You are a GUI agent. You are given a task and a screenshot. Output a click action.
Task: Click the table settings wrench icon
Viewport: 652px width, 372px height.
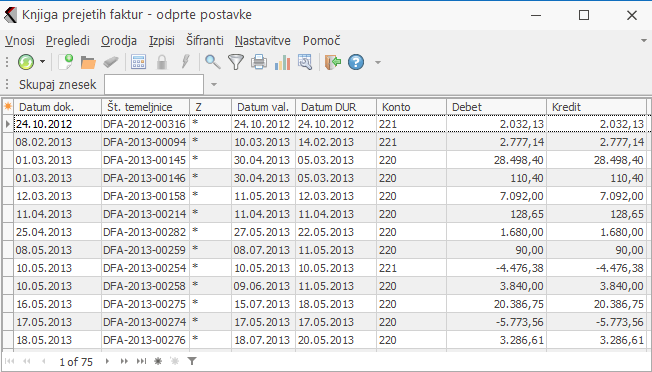(305, 62)
